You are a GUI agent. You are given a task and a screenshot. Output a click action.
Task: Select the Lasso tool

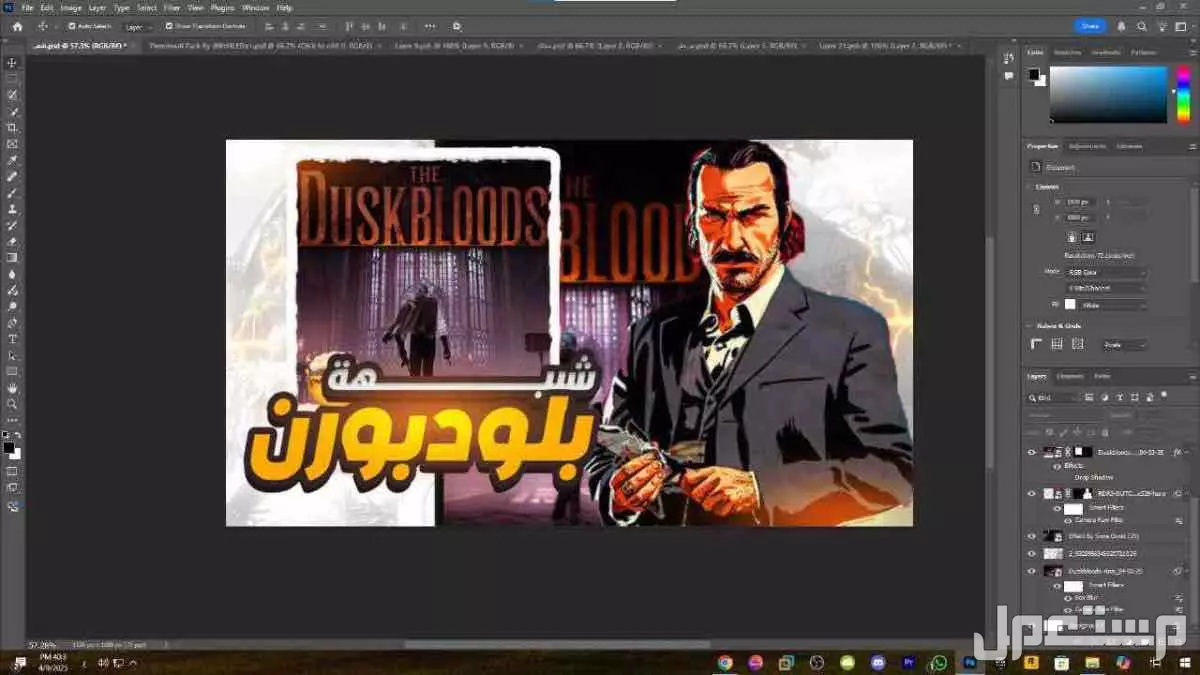point(12,95)
